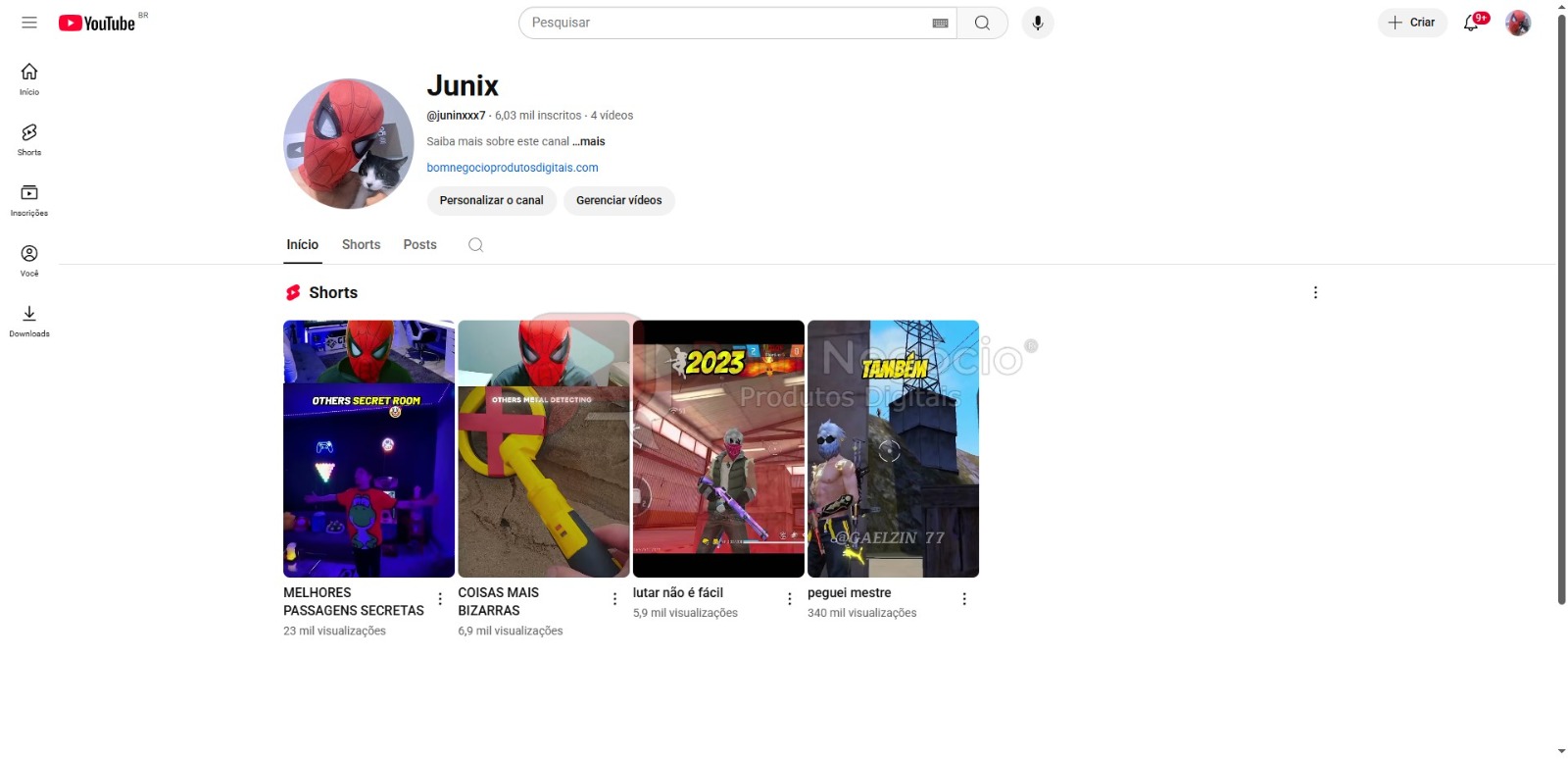Start voice search with microphone

click(1038, 23)
